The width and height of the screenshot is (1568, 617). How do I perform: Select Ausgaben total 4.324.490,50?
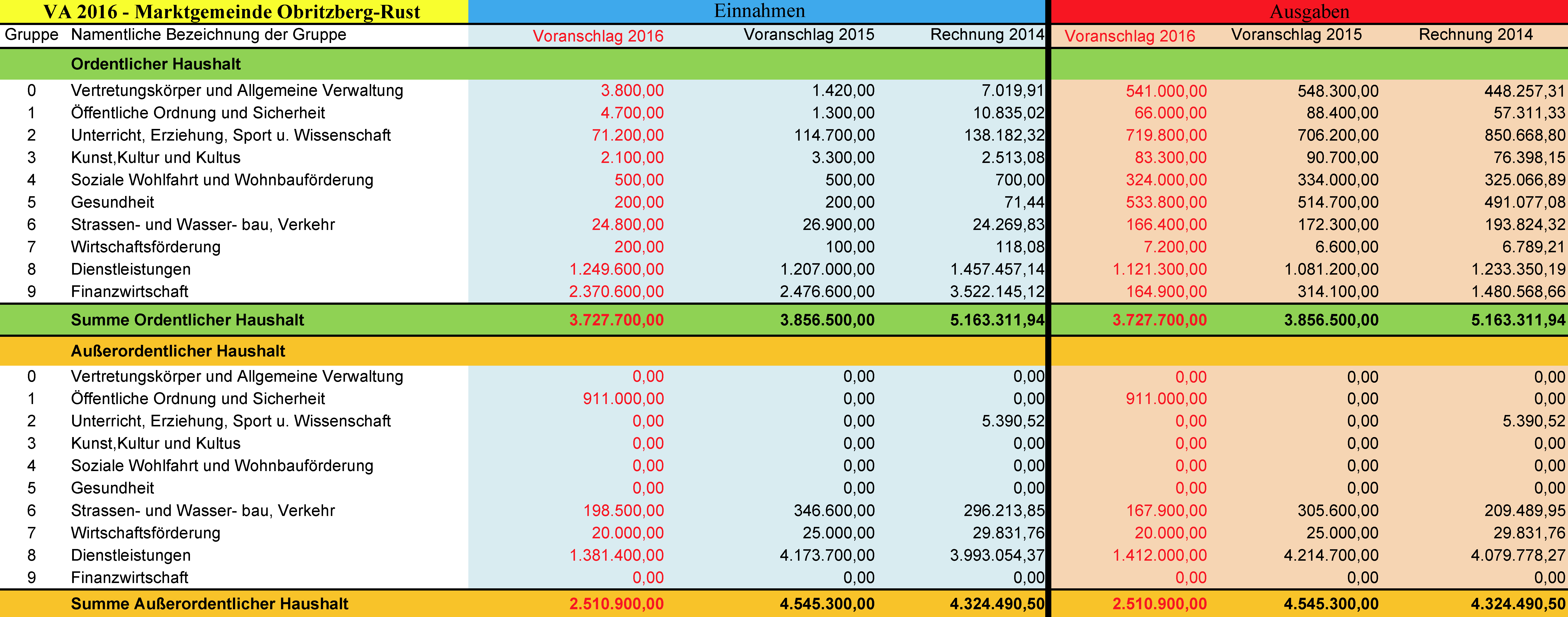pyautogui.click(x=1518, y=604)
